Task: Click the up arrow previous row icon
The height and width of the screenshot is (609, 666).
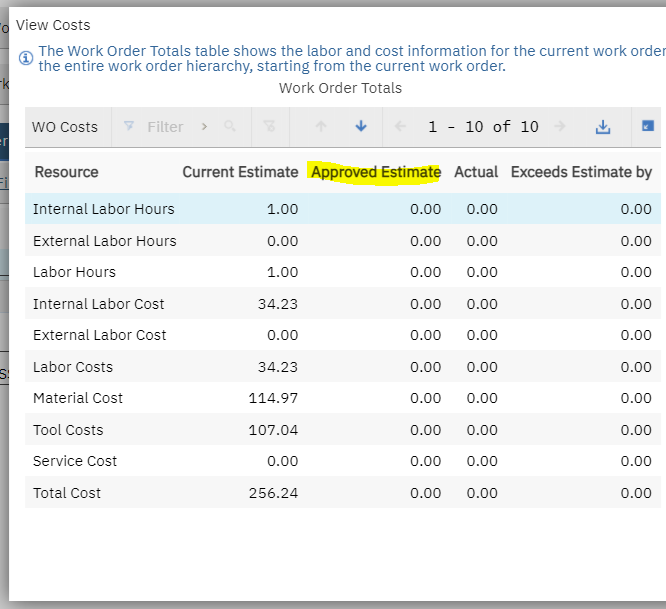Action: coord(321,126)
